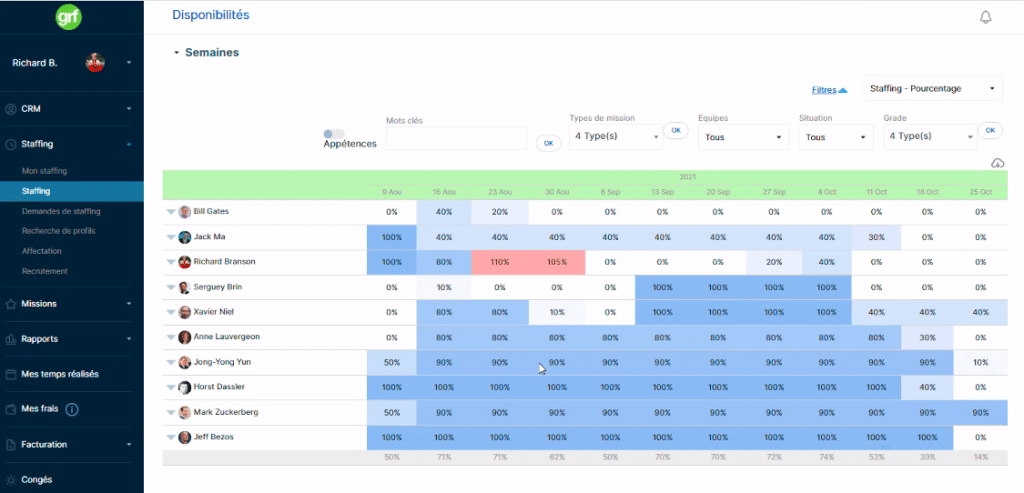Click the Facturation document icon
Viewport: 1024px width, 493px height.
[x=10, y=445]
